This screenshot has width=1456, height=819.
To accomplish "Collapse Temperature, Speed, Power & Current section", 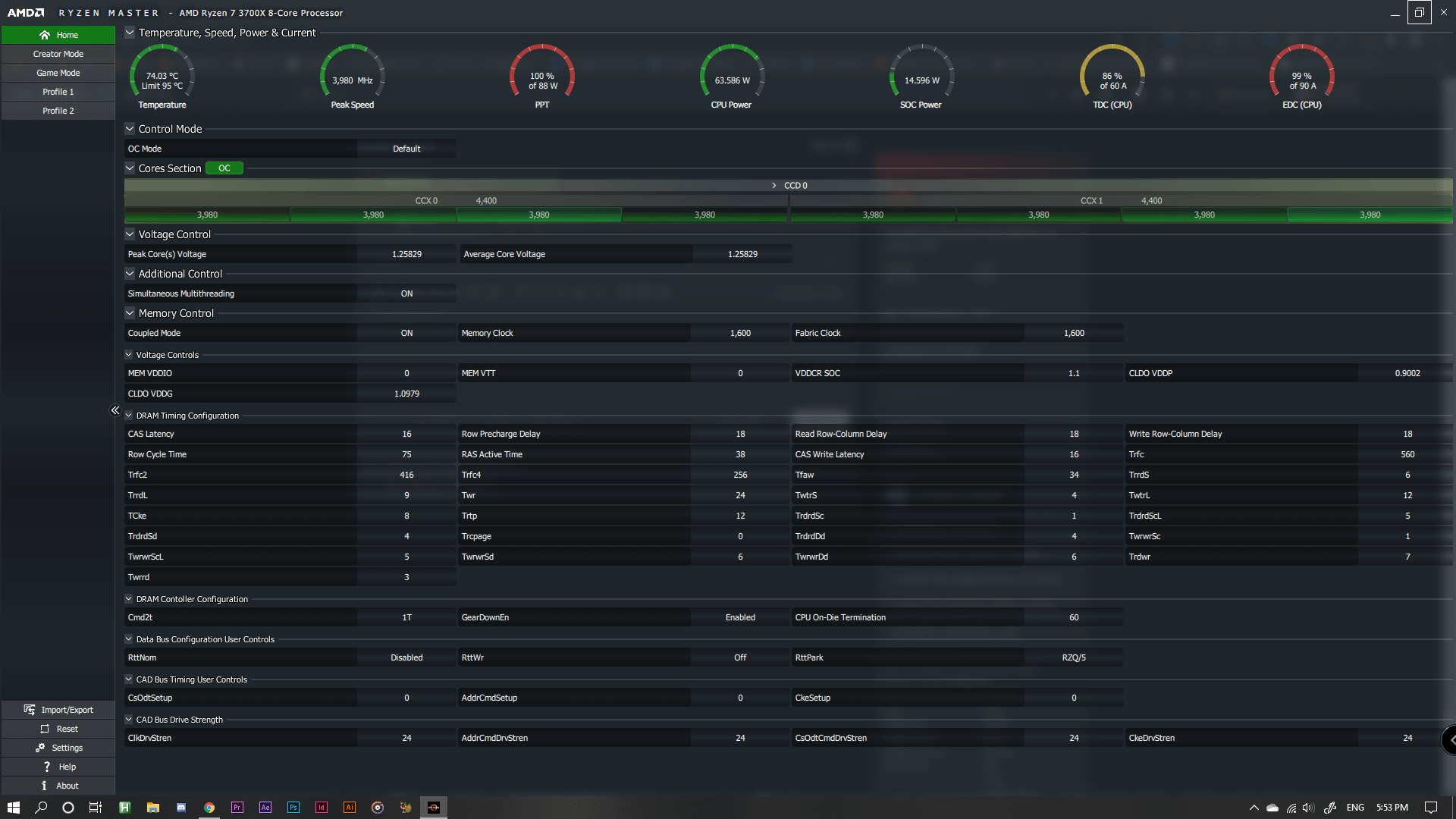I will click(130, 33).
